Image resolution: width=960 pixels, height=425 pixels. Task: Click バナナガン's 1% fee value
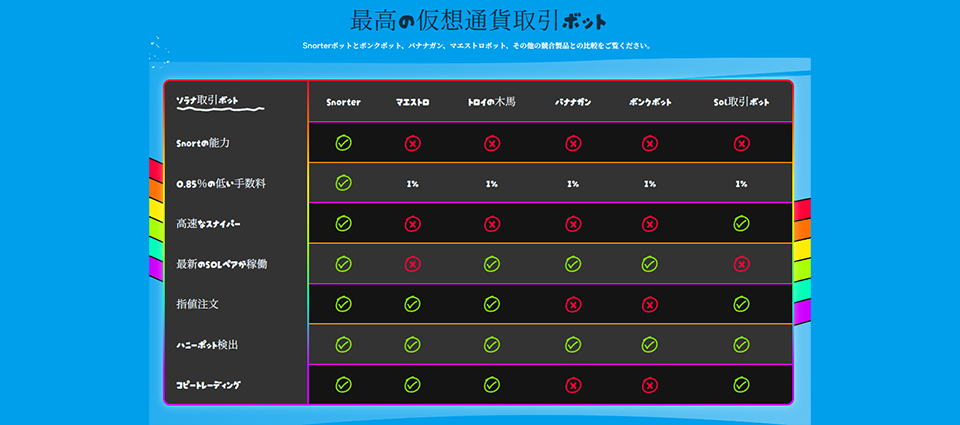573,184
